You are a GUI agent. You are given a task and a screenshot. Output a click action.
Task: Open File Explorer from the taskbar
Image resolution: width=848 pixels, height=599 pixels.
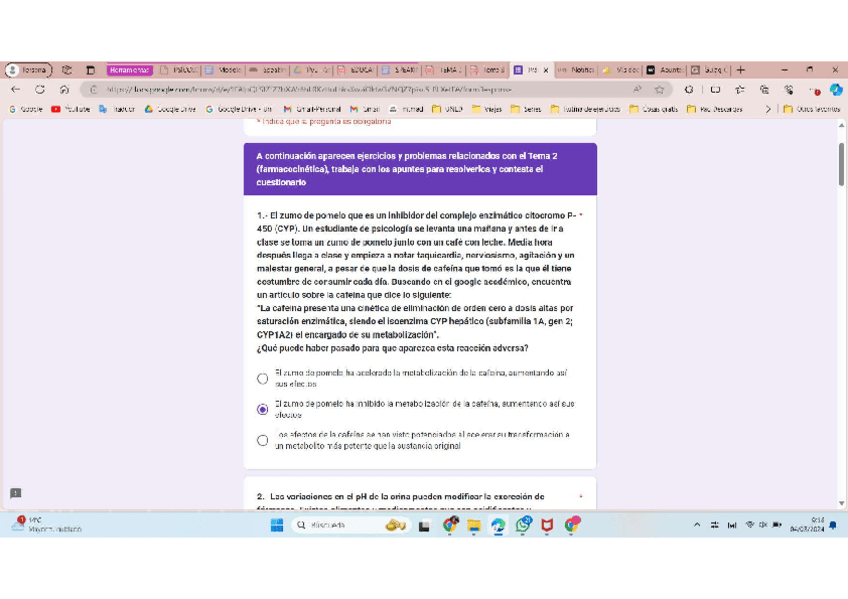474,524
